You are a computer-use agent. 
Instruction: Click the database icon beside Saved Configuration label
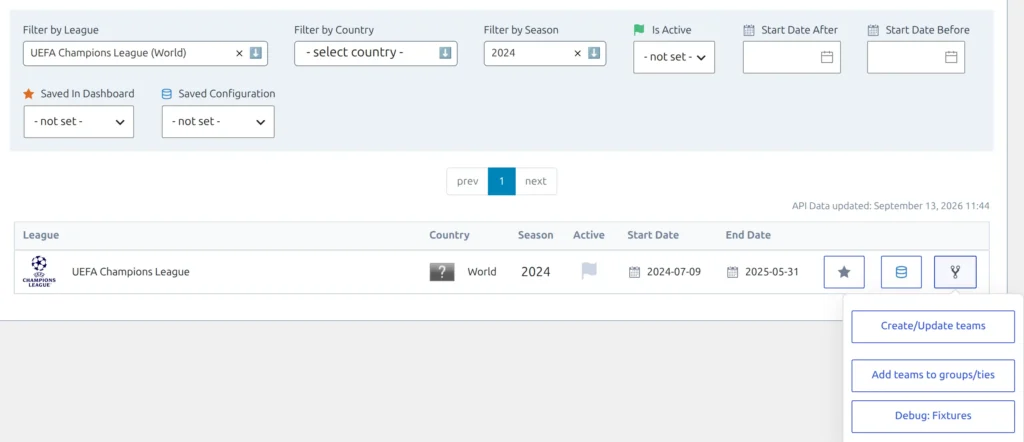click(x=167, y=94)
